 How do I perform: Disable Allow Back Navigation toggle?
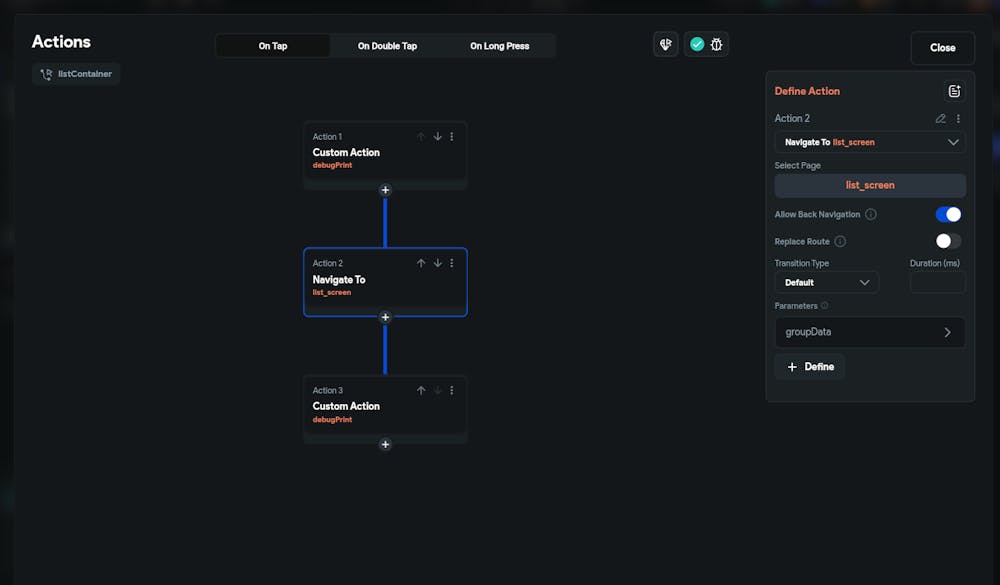click(x=948, y=214)
